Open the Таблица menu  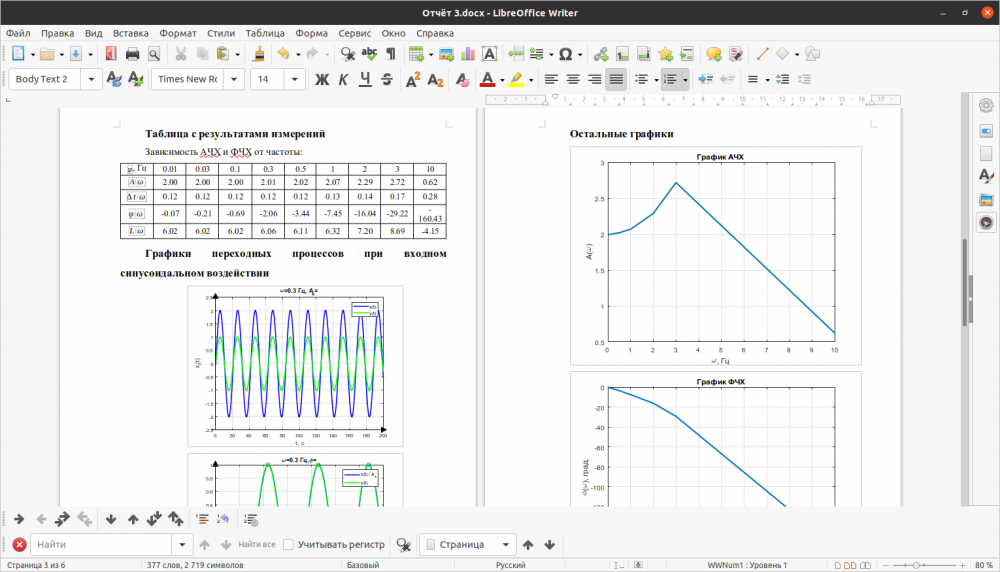tap(264, 32)
